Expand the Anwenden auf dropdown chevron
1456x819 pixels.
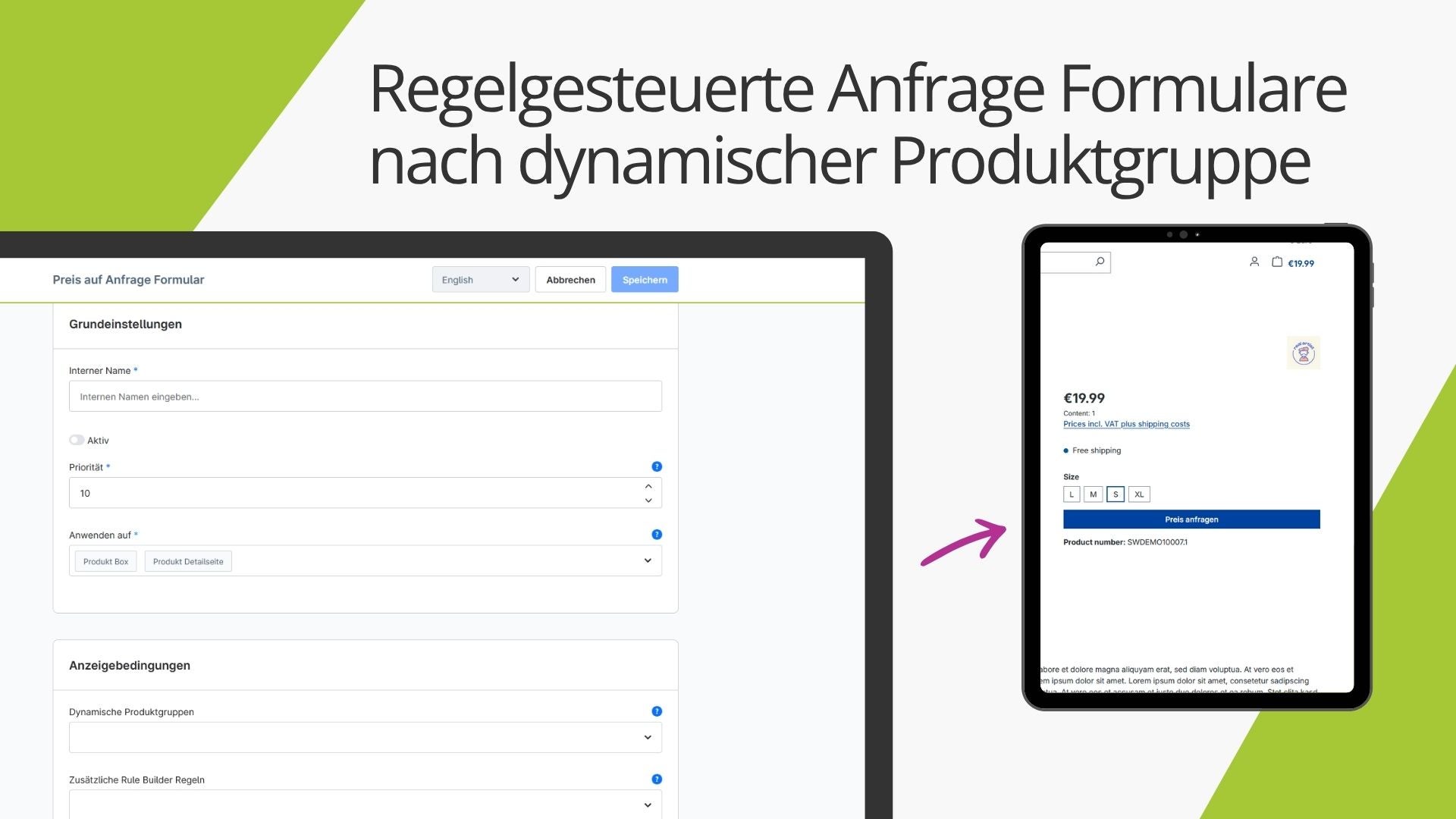pos(648,560)
